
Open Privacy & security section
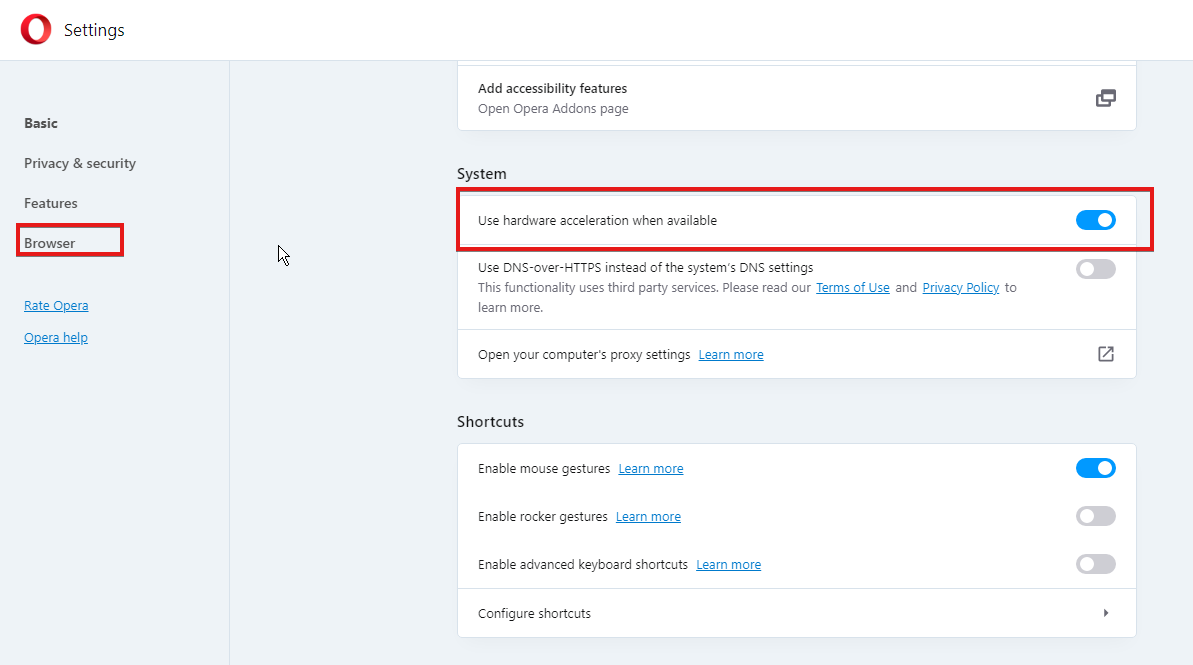click(80, 164)
